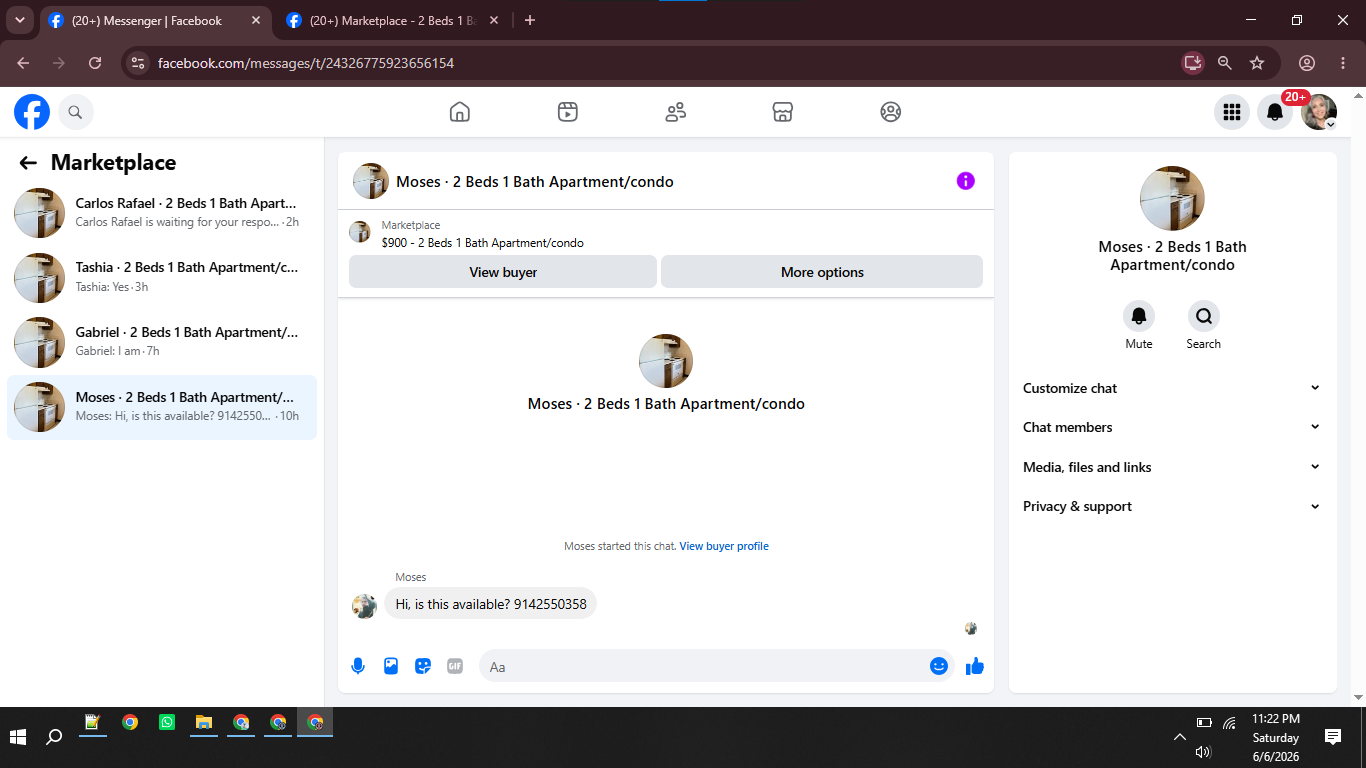Bookmark this page with the star
The image size is (1366, 768).
1257,63
